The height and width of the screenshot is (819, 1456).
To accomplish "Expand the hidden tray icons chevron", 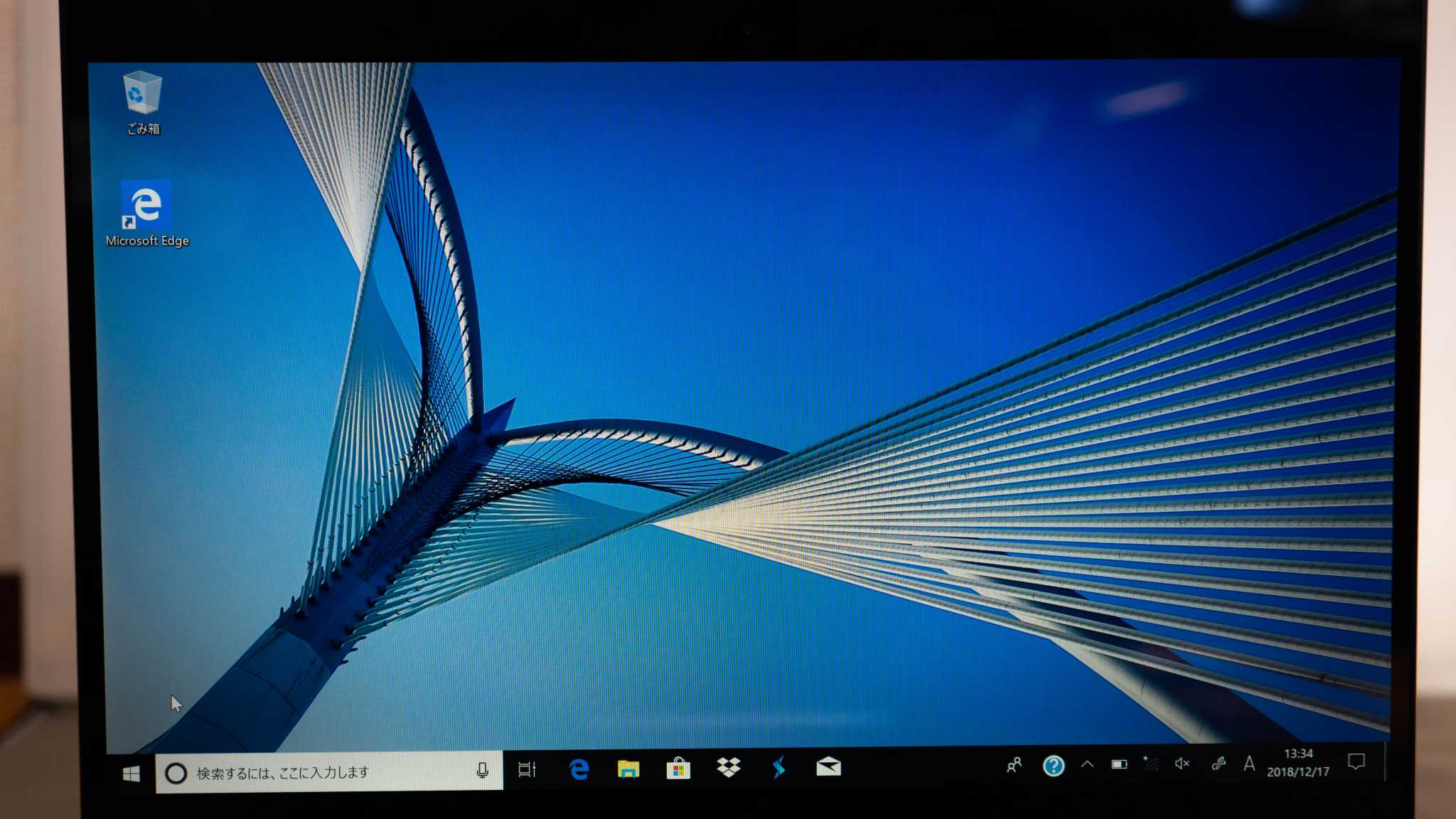I will (1087, 764).
